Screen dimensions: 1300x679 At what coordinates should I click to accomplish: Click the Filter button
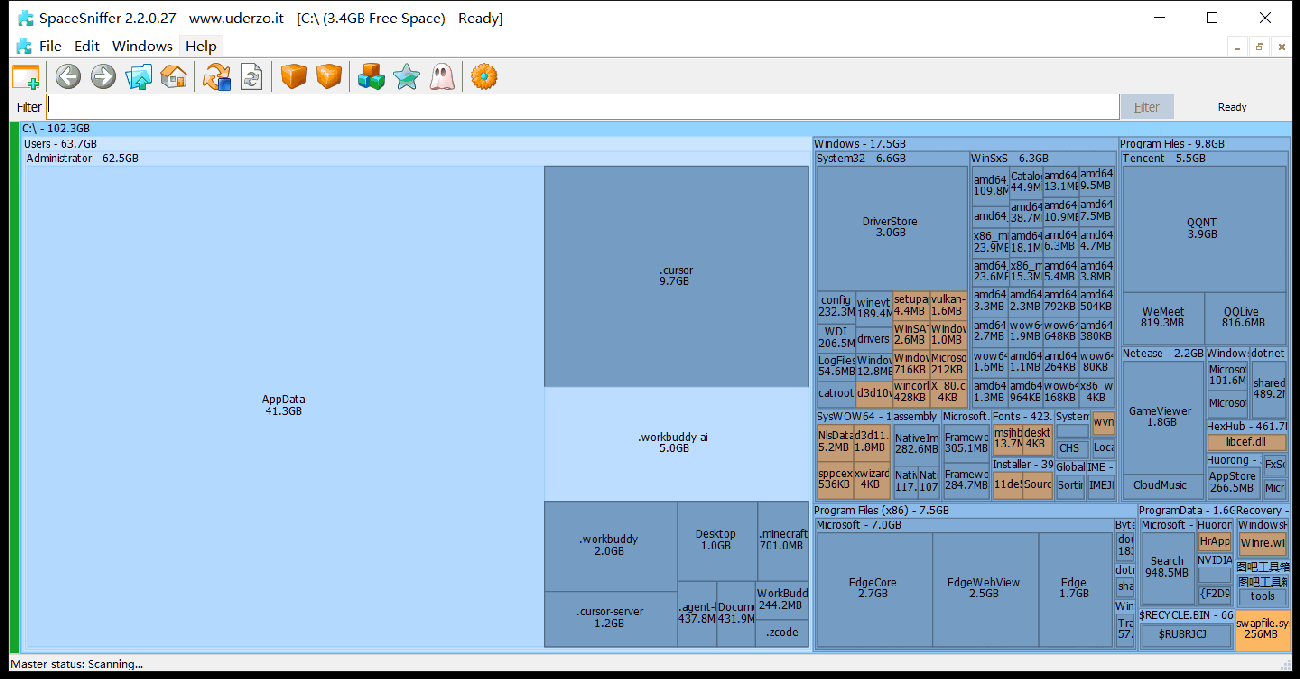click(x=1147, y=107)
